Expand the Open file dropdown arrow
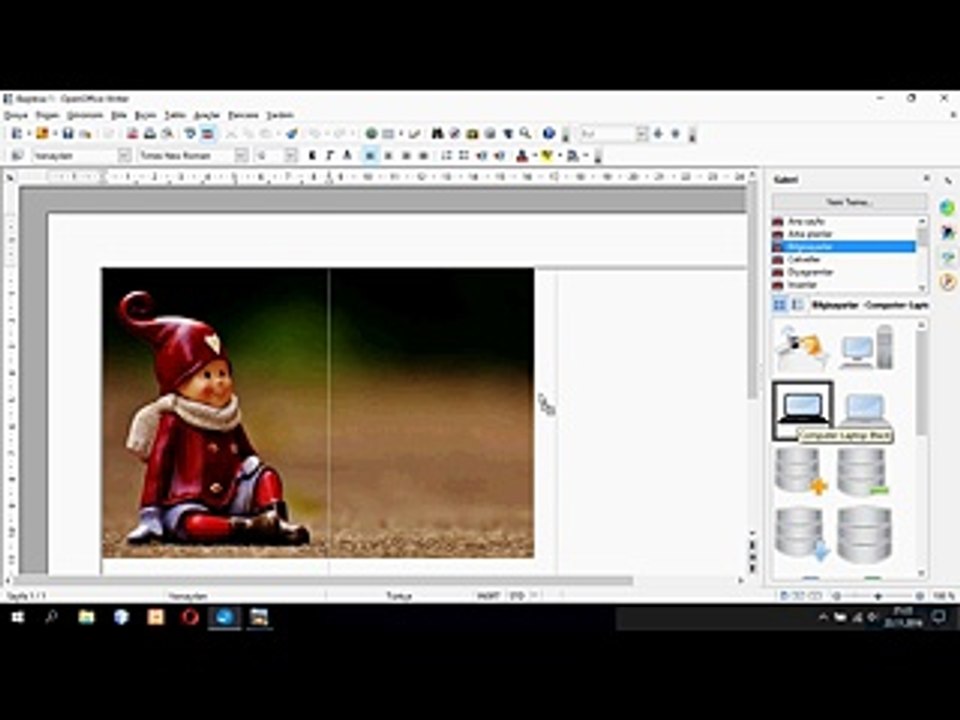This screenshot has width=960, height=720. pos(54,133)
